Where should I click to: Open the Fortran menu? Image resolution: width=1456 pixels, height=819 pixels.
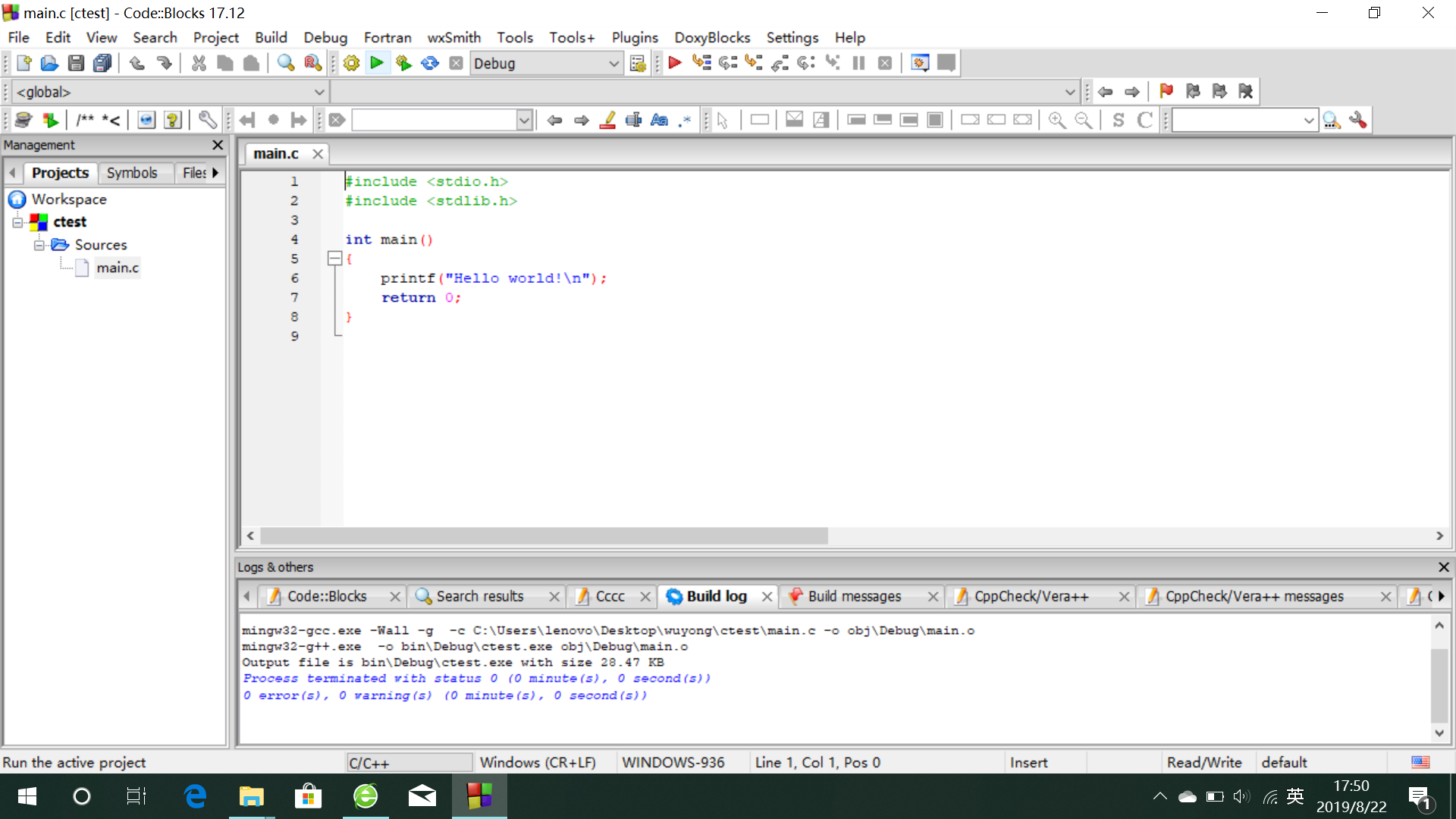coord(388,37)
